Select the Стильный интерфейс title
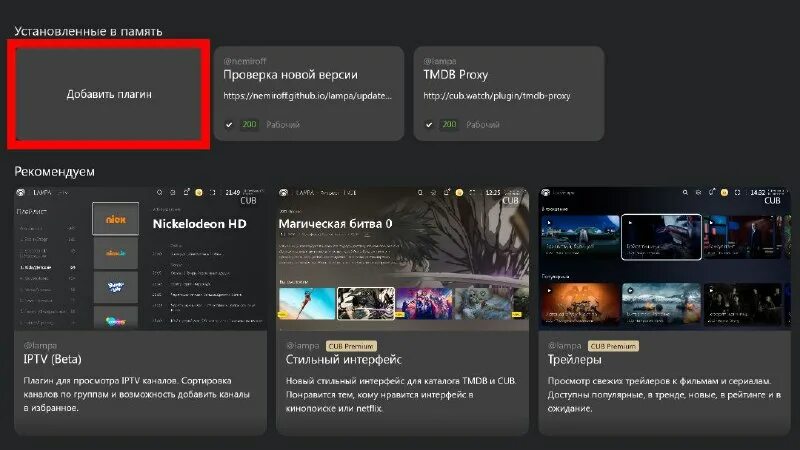800x450 pixels. [x=343, y=360]
